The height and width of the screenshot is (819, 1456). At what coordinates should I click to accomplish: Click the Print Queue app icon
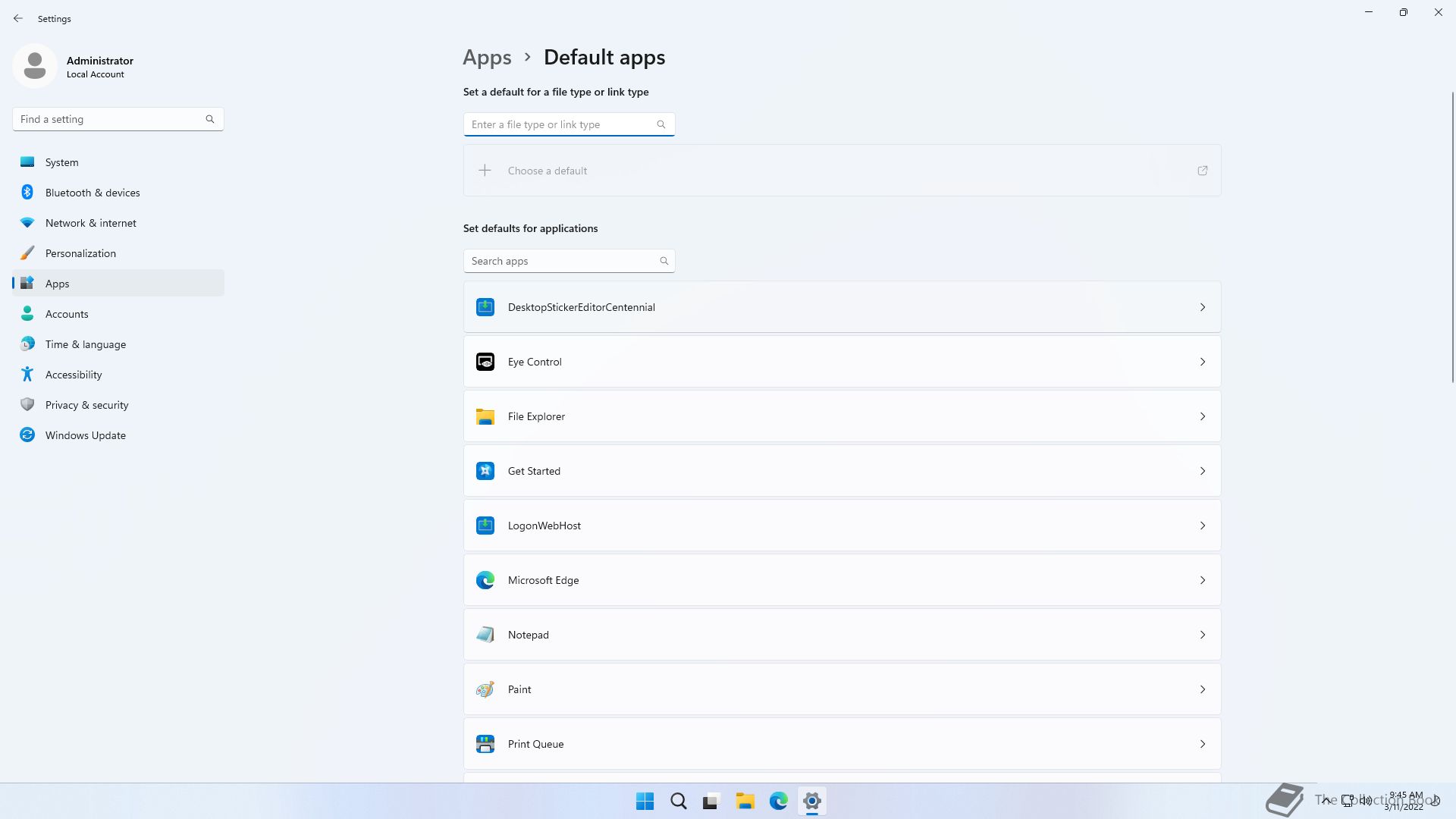[x=485, y=744]
